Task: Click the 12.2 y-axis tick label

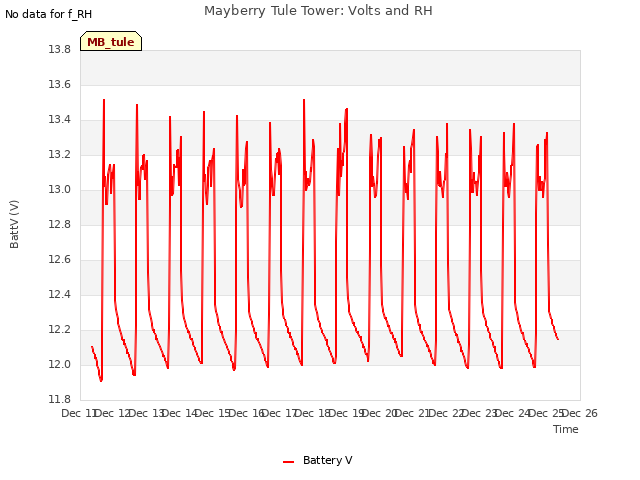Action: 60,329
